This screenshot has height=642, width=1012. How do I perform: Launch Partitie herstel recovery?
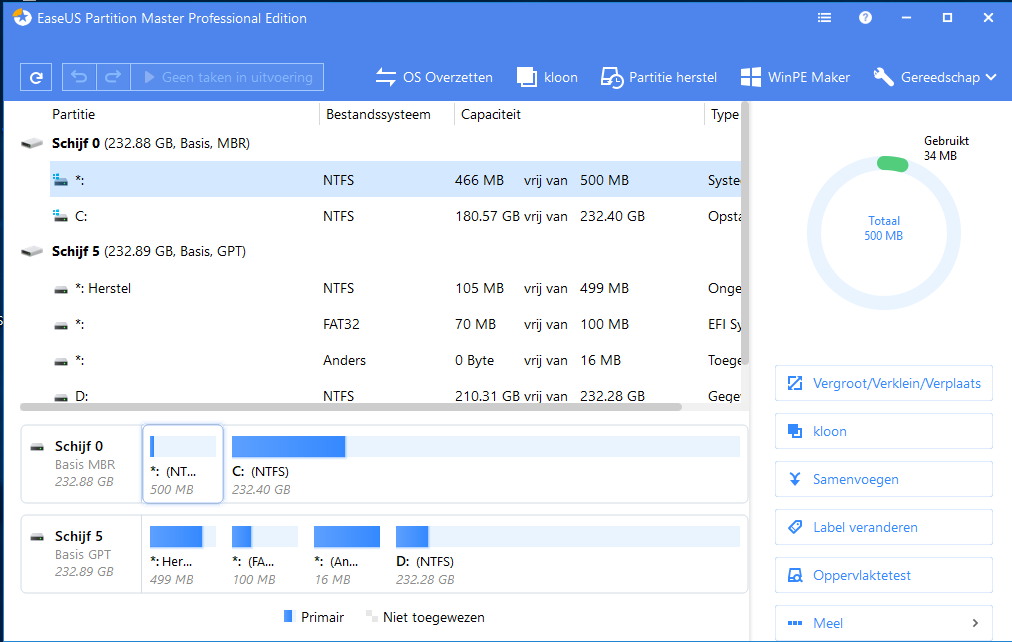658,77
